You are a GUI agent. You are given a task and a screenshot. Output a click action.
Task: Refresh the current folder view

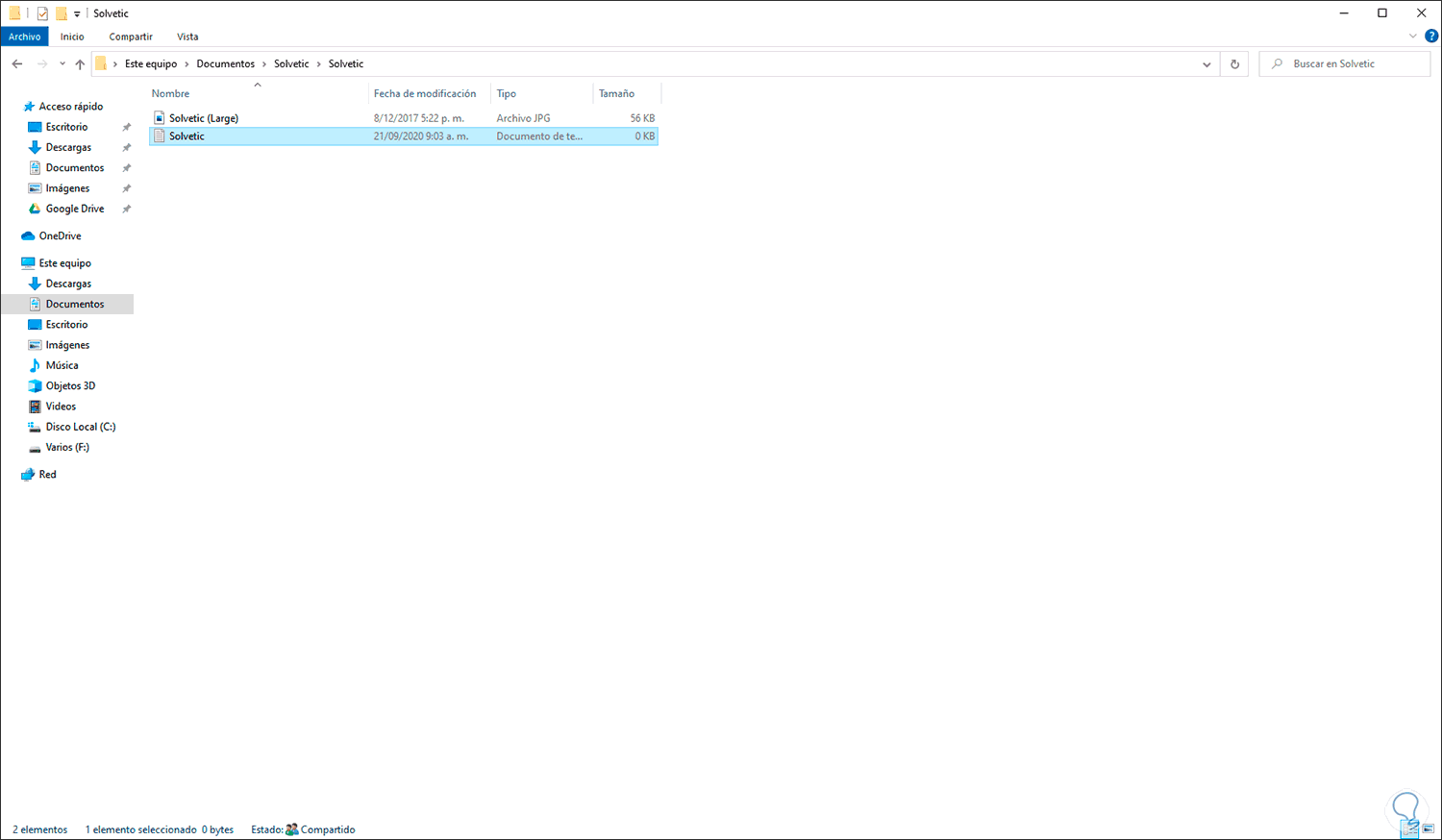[1234, 64]
